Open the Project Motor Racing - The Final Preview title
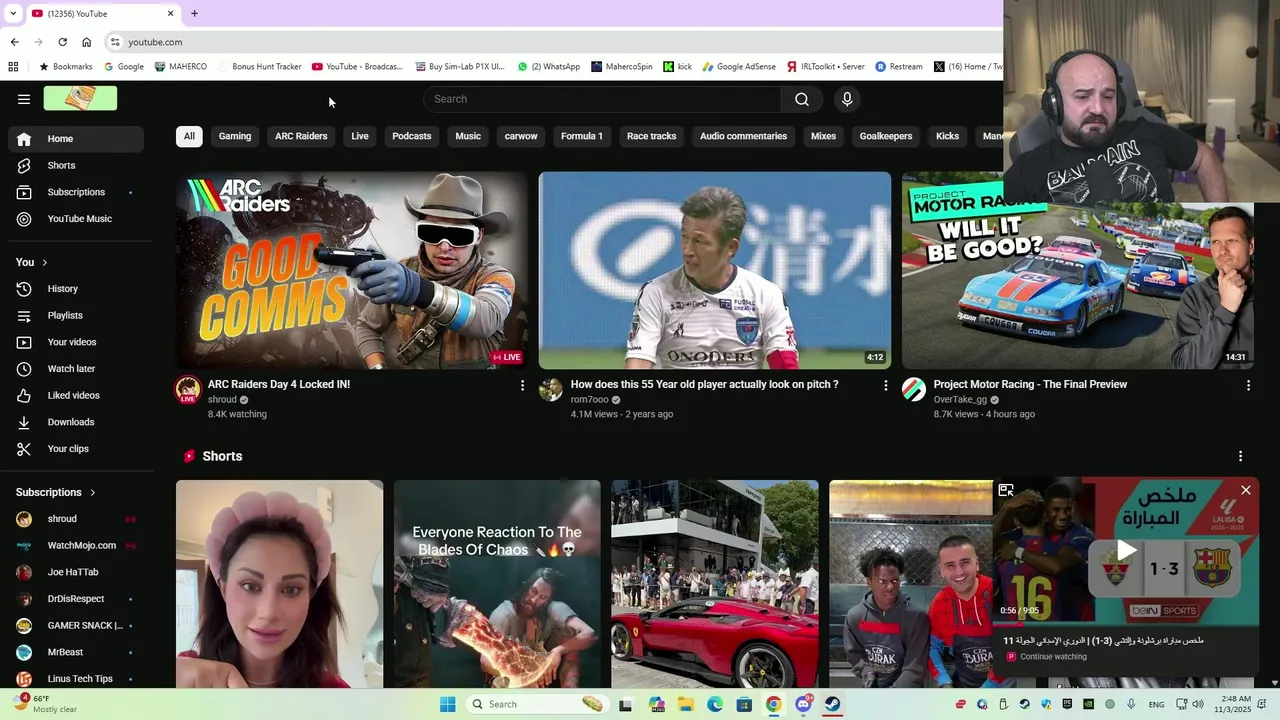Viewport: 1280px width, 720px height. point(1030,384)
